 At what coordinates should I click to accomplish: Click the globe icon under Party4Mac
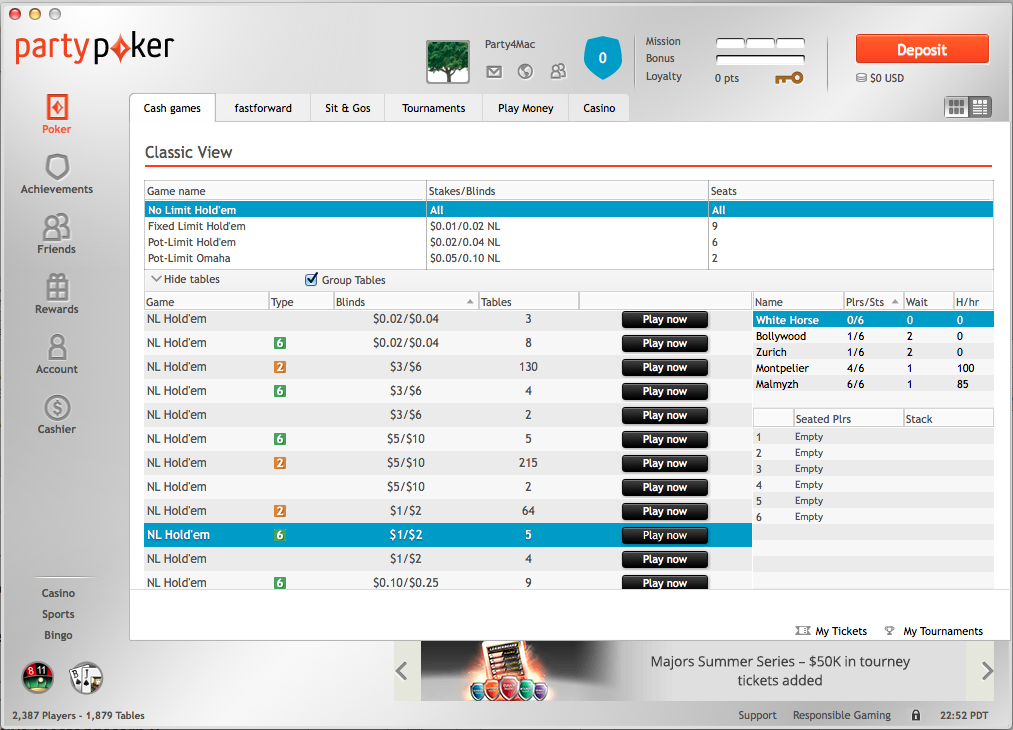525,72
